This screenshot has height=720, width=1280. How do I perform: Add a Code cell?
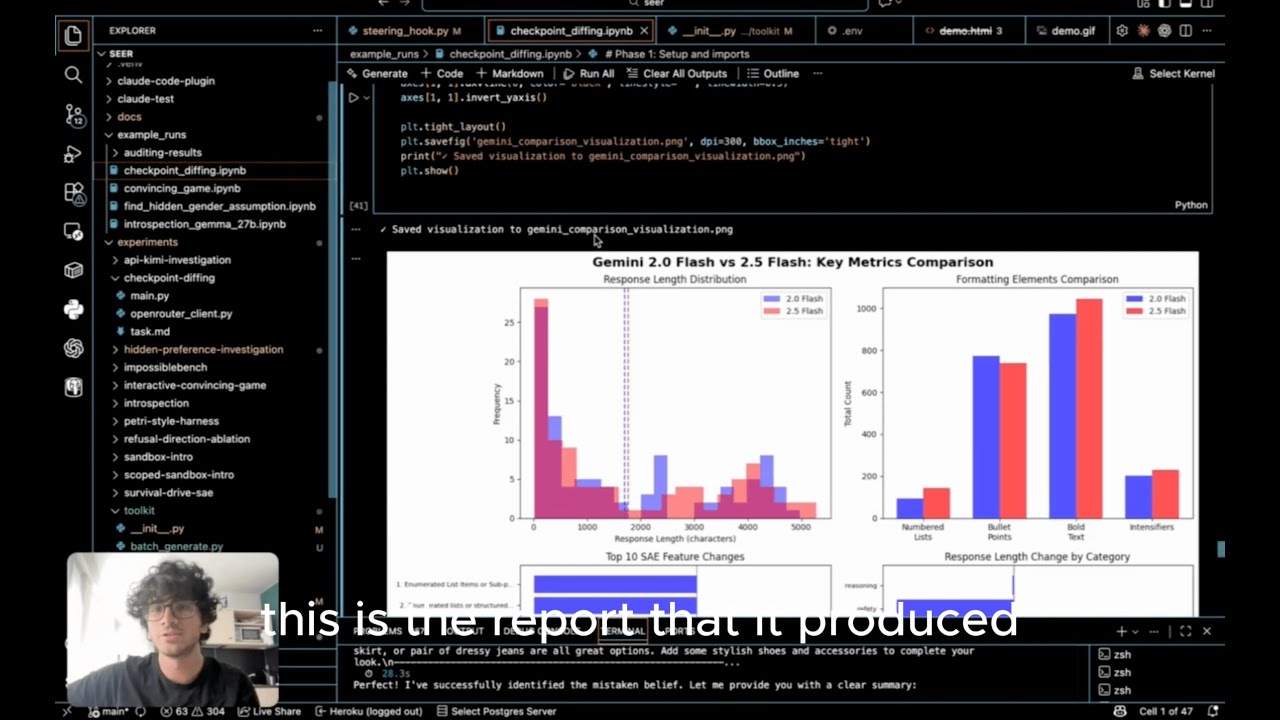point(442,74)
